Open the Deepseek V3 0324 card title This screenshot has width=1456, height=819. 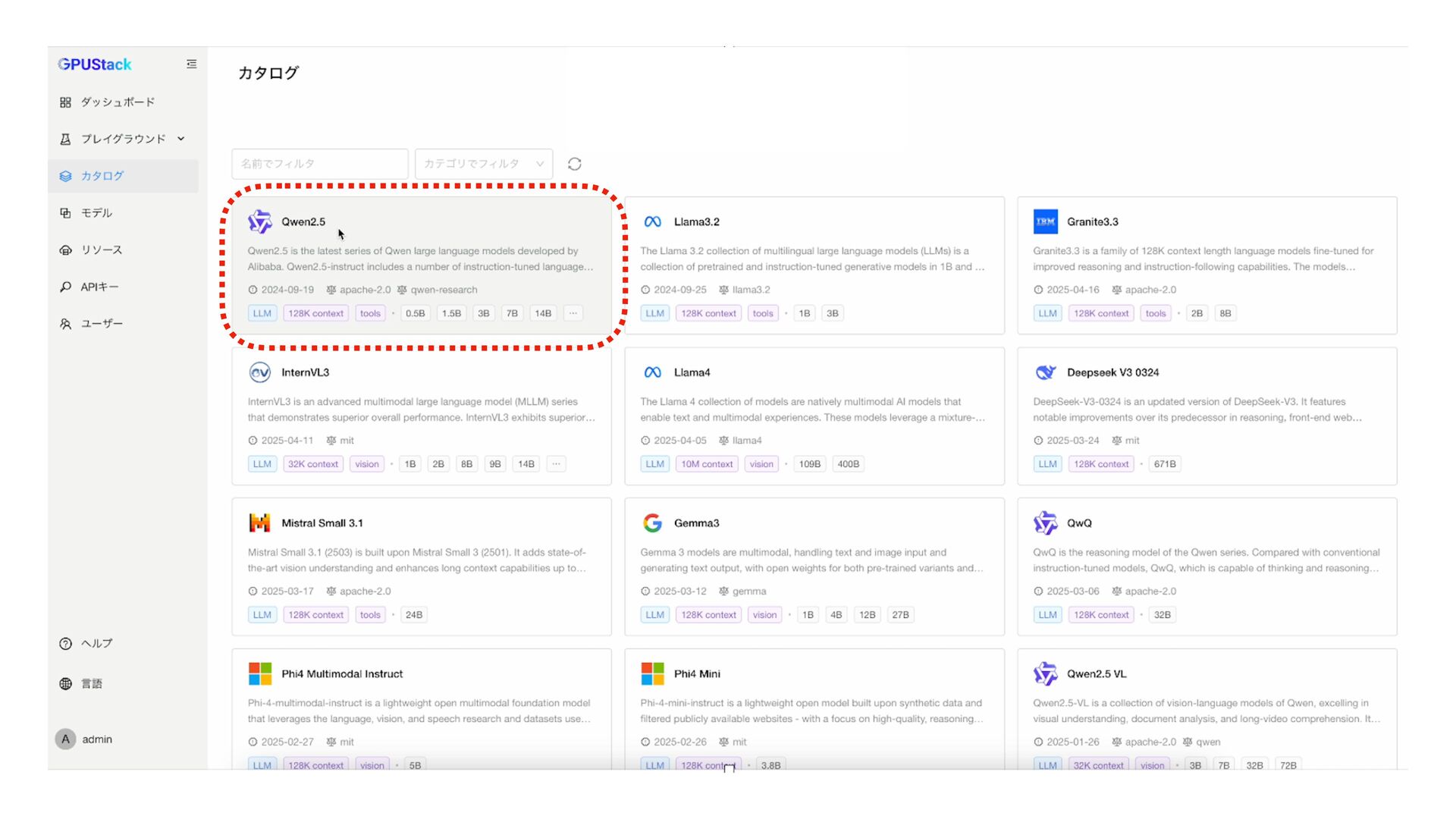pos(1112,372)
